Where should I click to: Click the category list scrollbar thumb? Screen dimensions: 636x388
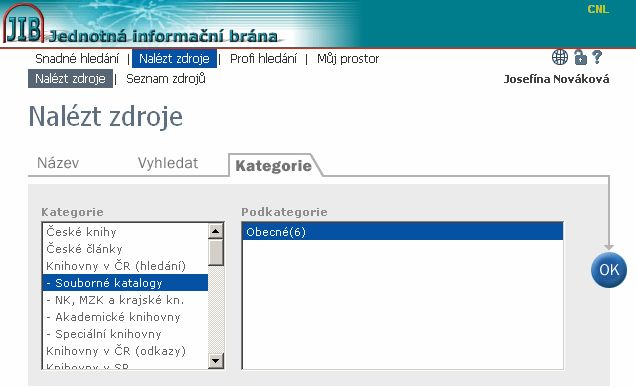[216, 253]
